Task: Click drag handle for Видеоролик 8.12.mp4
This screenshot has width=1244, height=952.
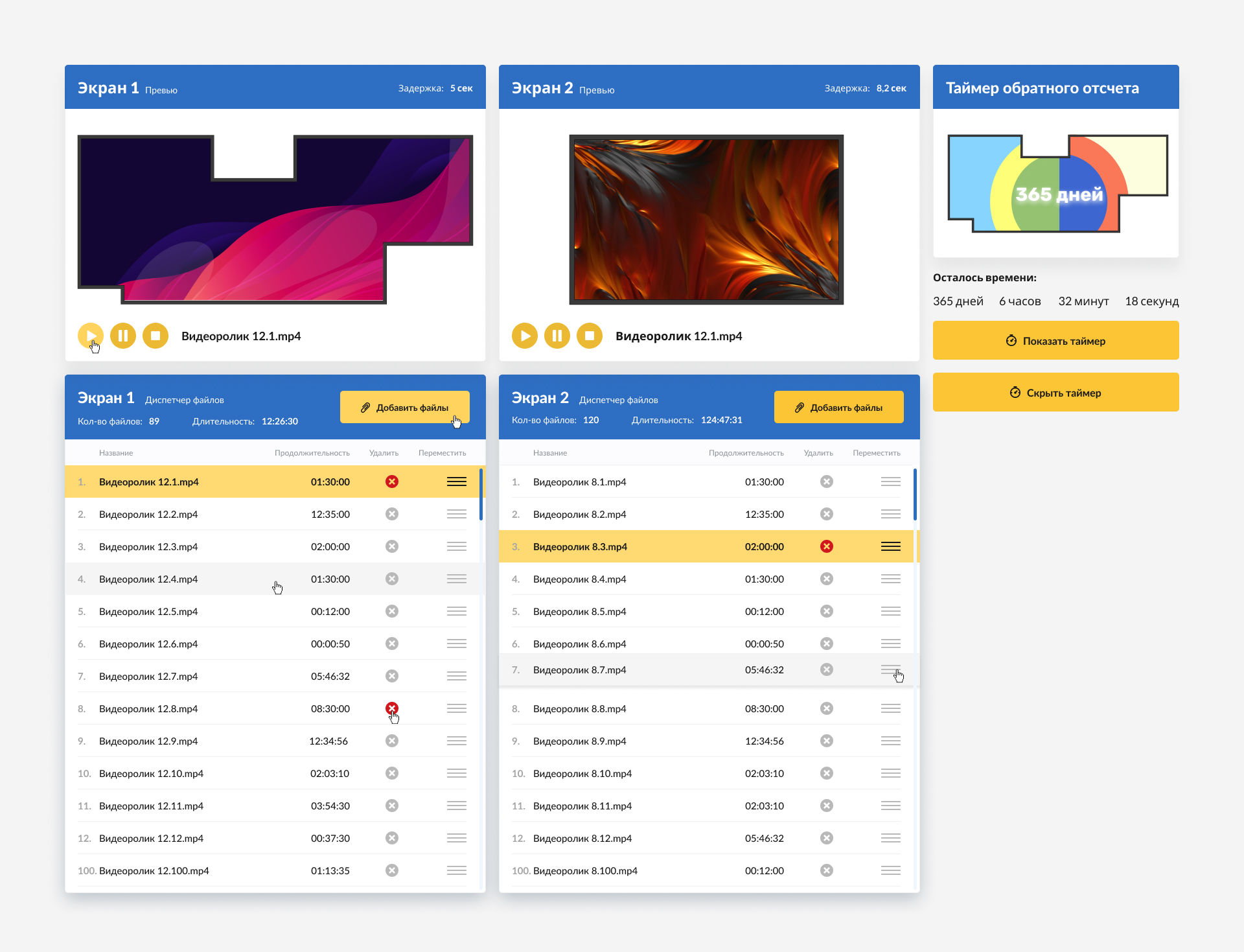Action: (x=890, y=838)
